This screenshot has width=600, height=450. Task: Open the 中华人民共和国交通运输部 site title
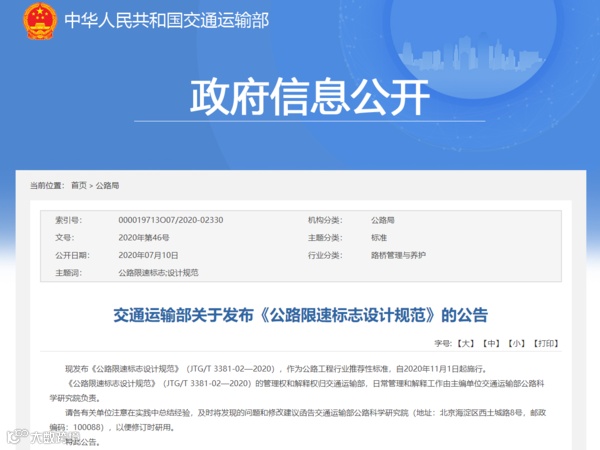(x=166, y=20)
